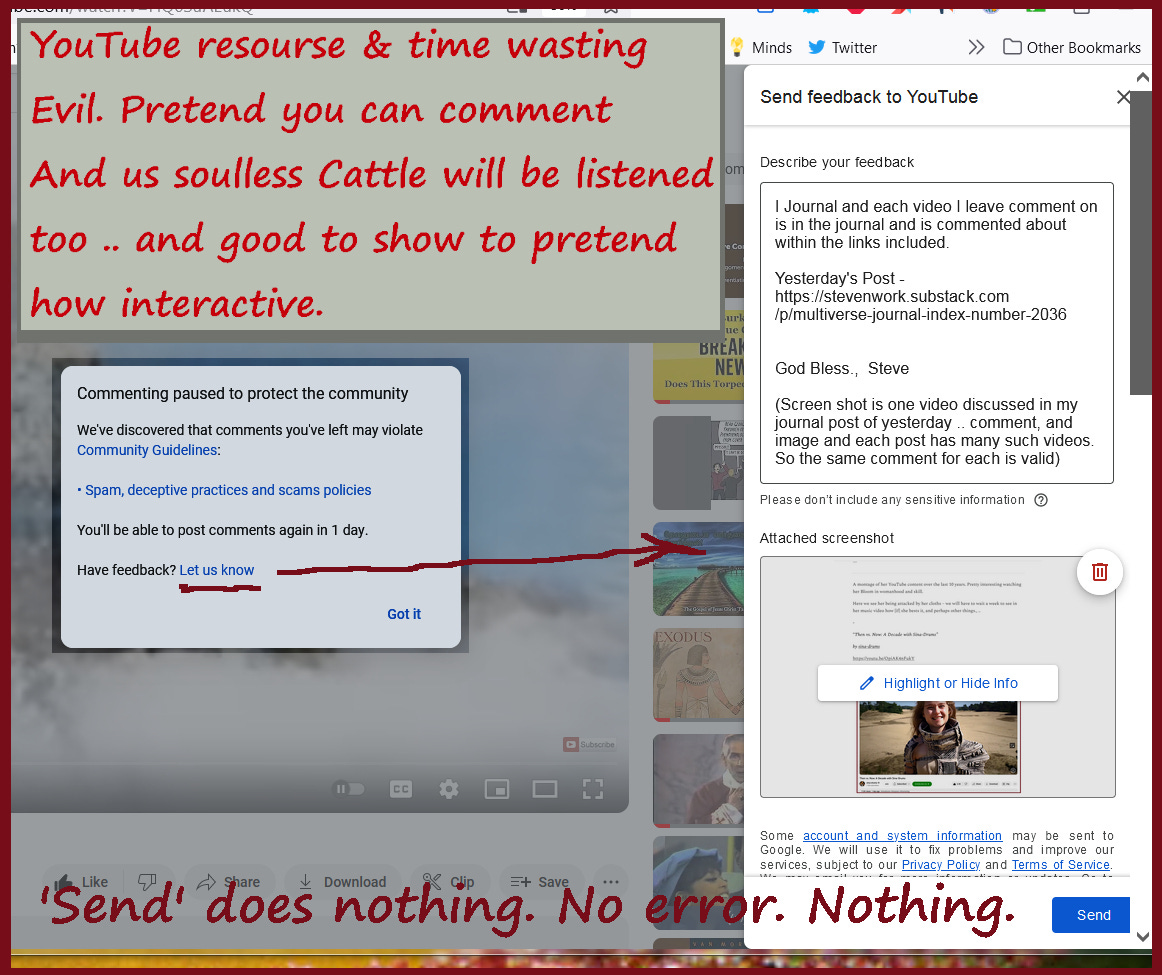Delete the attached screenshot with trash icon

pyautogui.click(x=1100, y=572)
